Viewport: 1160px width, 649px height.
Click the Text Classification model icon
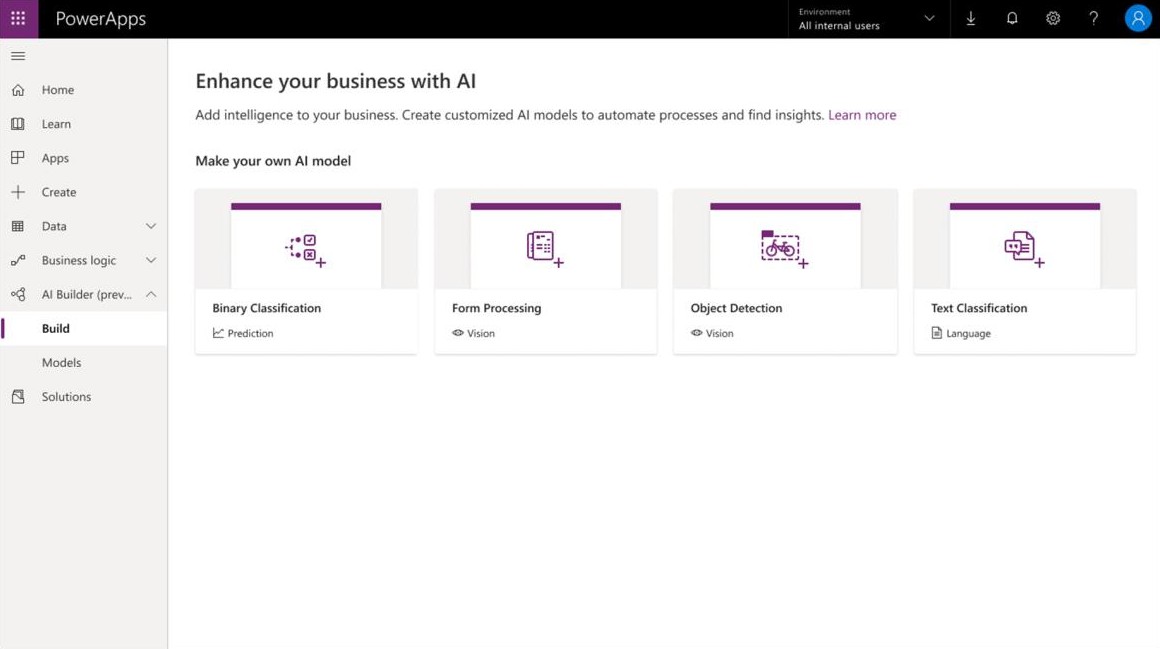pyautogui.click(x=1025, y=249)
